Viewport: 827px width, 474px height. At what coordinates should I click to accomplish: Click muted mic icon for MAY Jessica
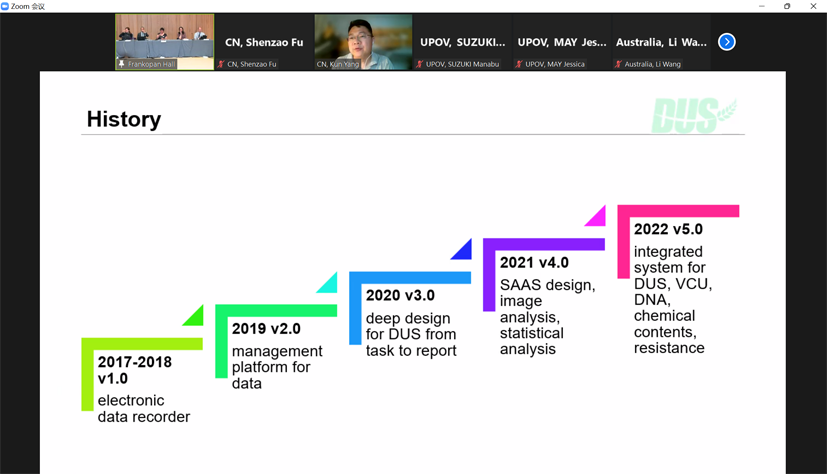519,64
